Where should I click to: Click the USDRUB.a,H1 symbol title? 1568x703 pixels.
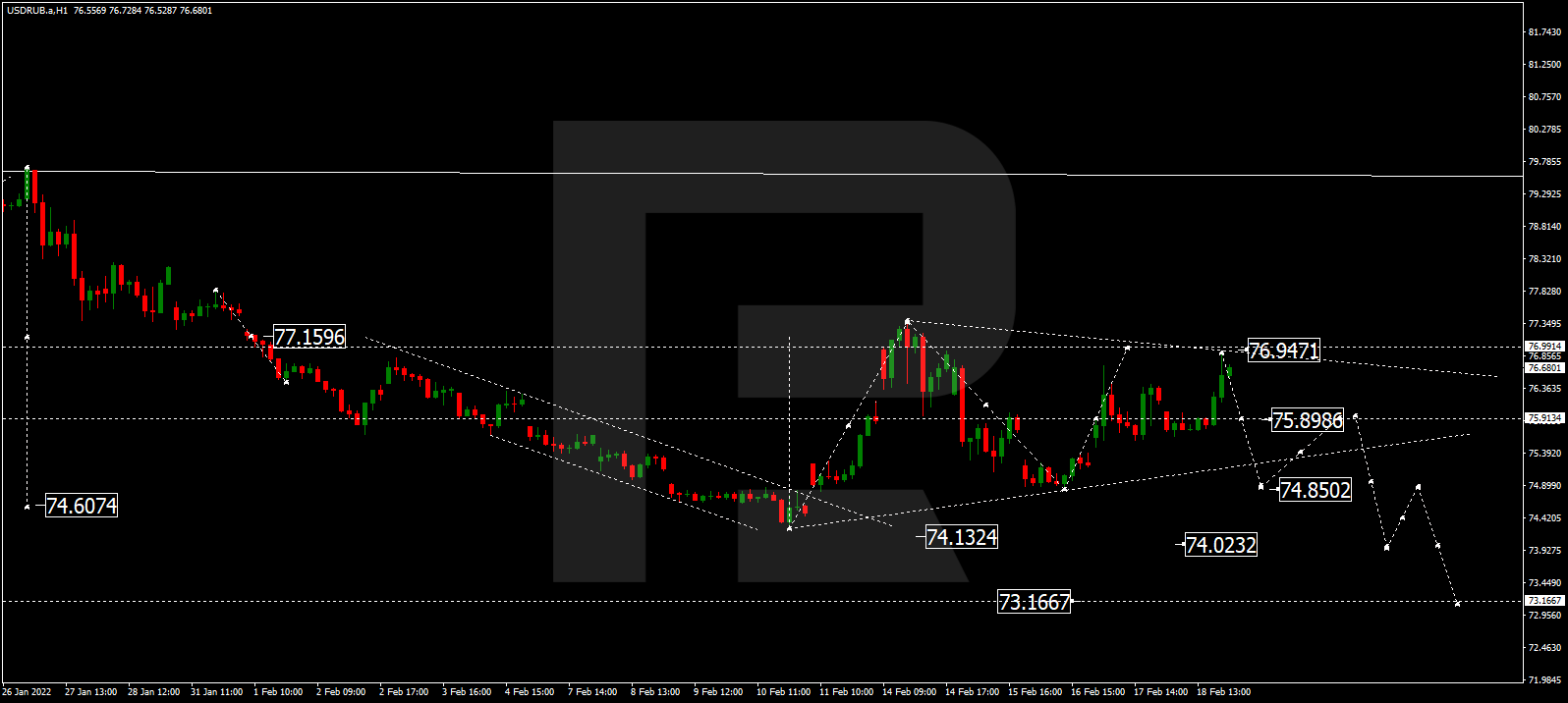point(35,11)
